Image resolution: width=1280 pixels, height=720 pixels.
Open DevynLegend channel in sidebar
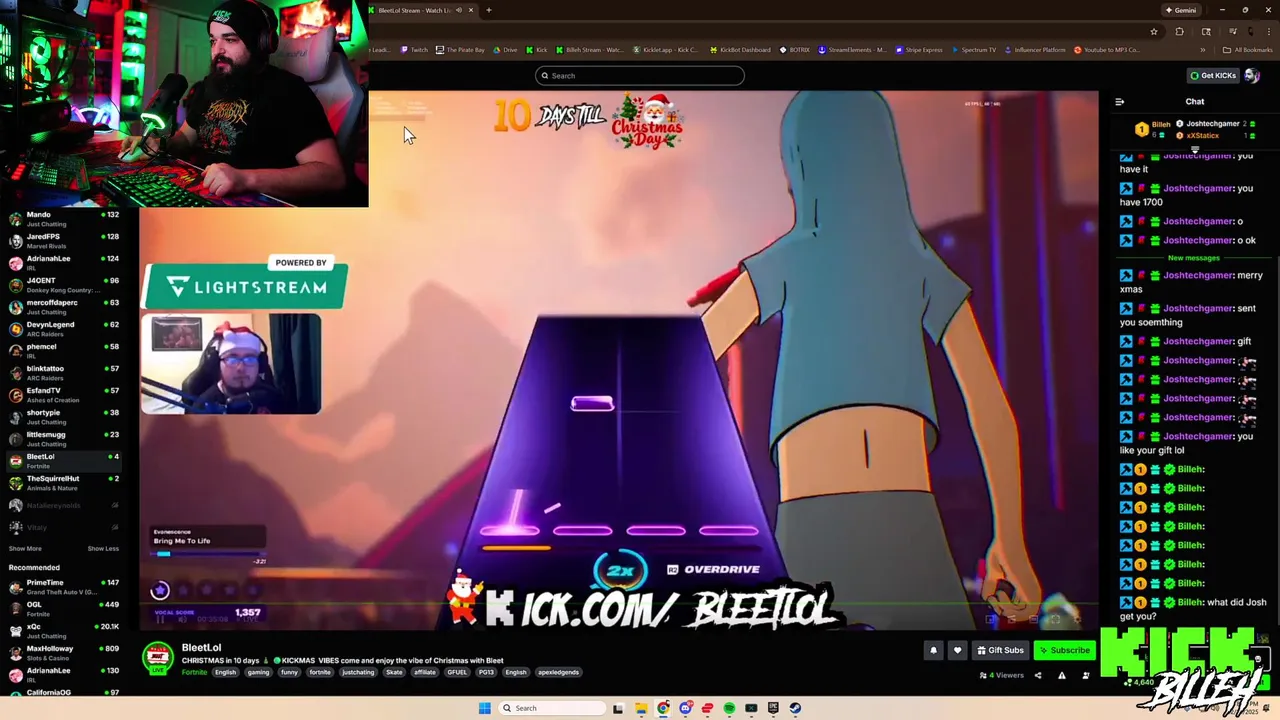pos(64,329)
